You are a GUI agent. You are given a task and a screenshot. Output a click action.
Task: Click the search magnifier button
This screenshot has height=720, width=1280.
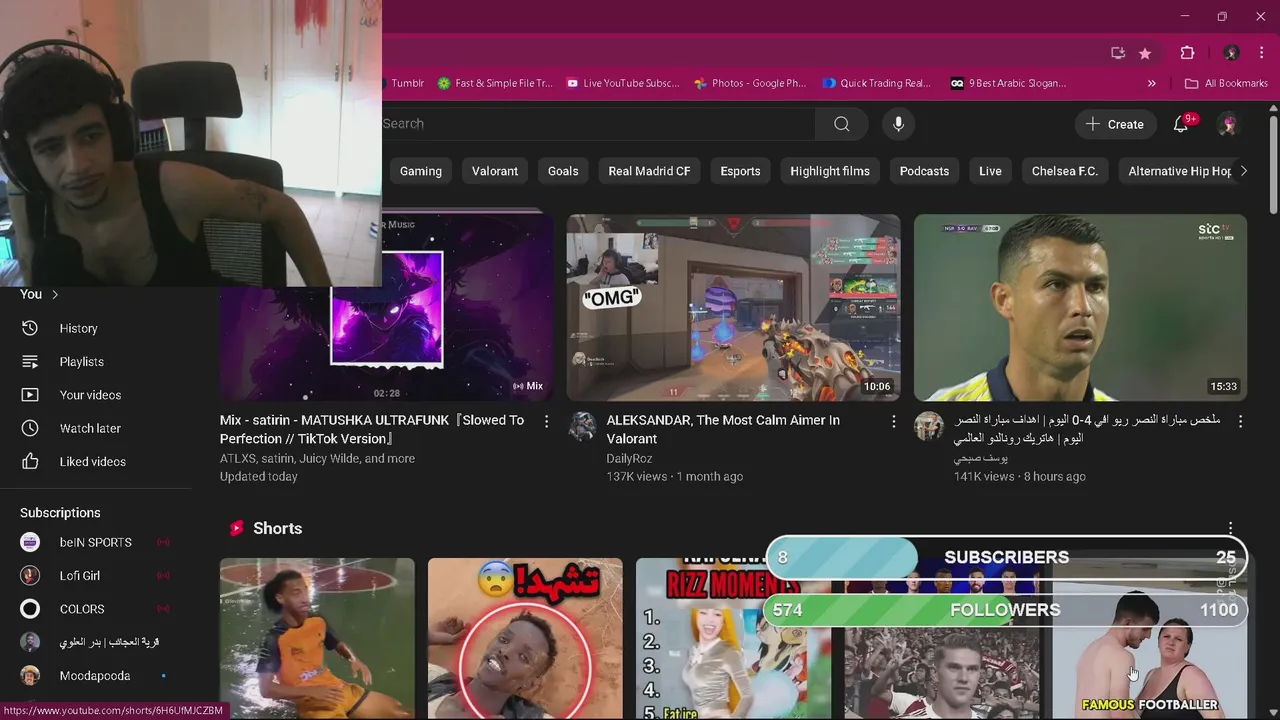pos(842,124)
